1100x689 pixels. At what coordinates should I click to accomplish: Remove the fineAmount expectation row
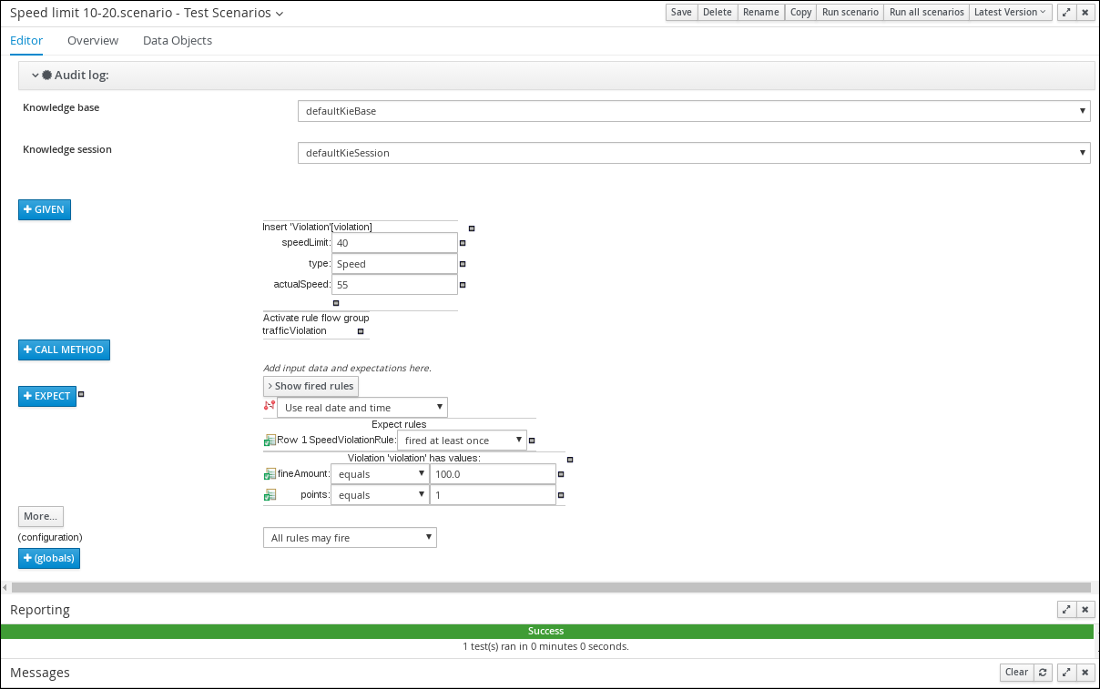[x=561, y=474]
